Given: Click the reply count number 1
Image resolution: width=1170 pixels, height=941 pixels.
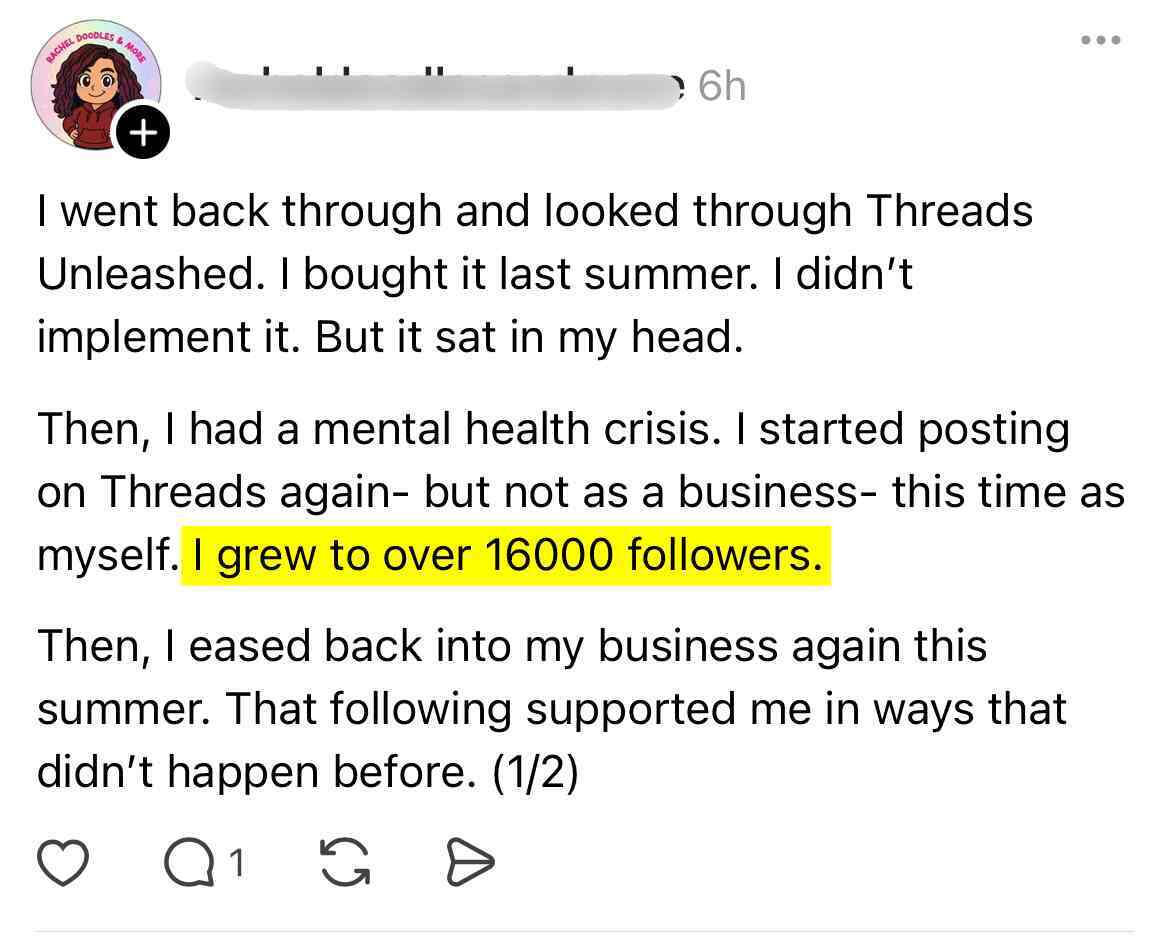Looking at the screenshot, I should click(236, 863).
